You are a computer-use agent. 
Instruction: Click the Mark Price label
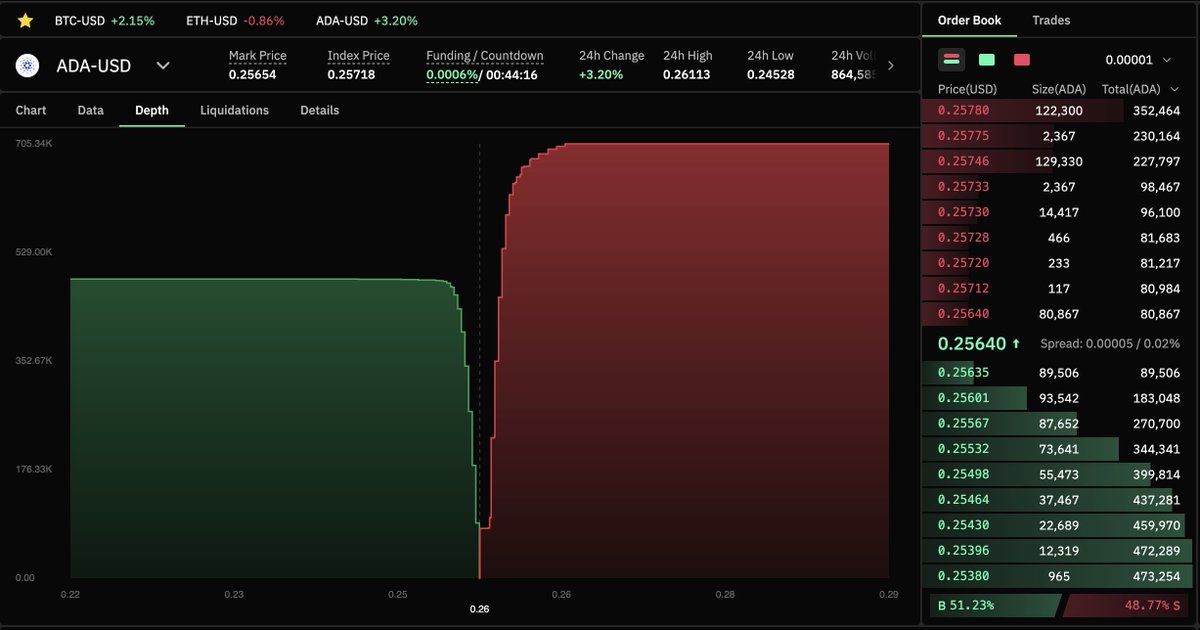tap(257, 56)
